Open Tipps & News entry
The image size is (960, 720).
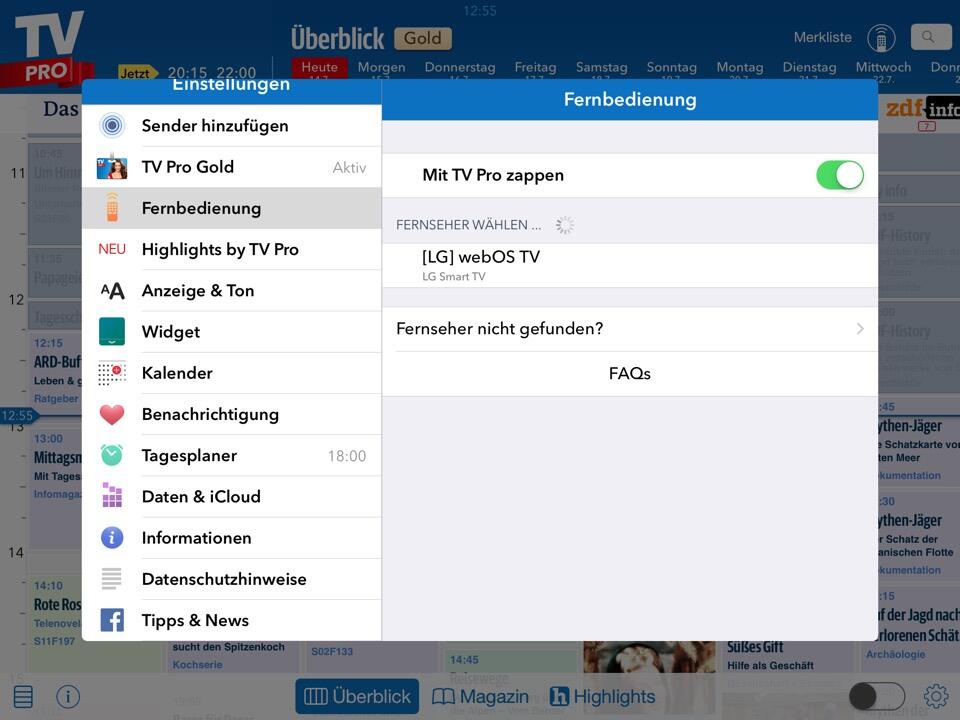[x=231, y=620]
